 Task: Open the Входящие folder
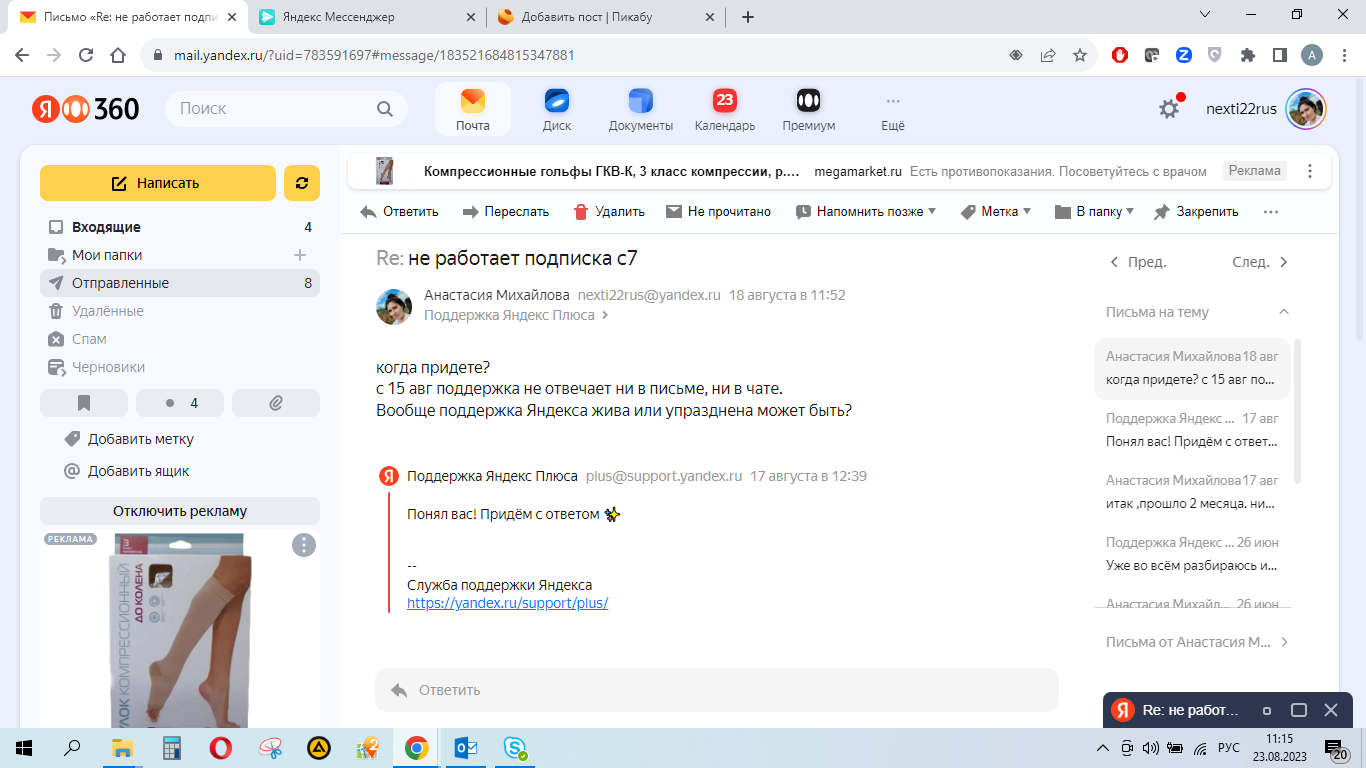[180, 227]
